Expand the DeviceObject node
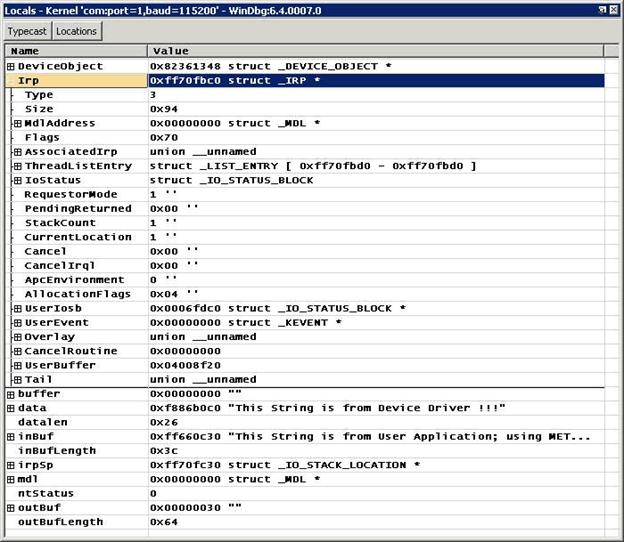This screenshot has width=624, height=542. coord(11,66)
